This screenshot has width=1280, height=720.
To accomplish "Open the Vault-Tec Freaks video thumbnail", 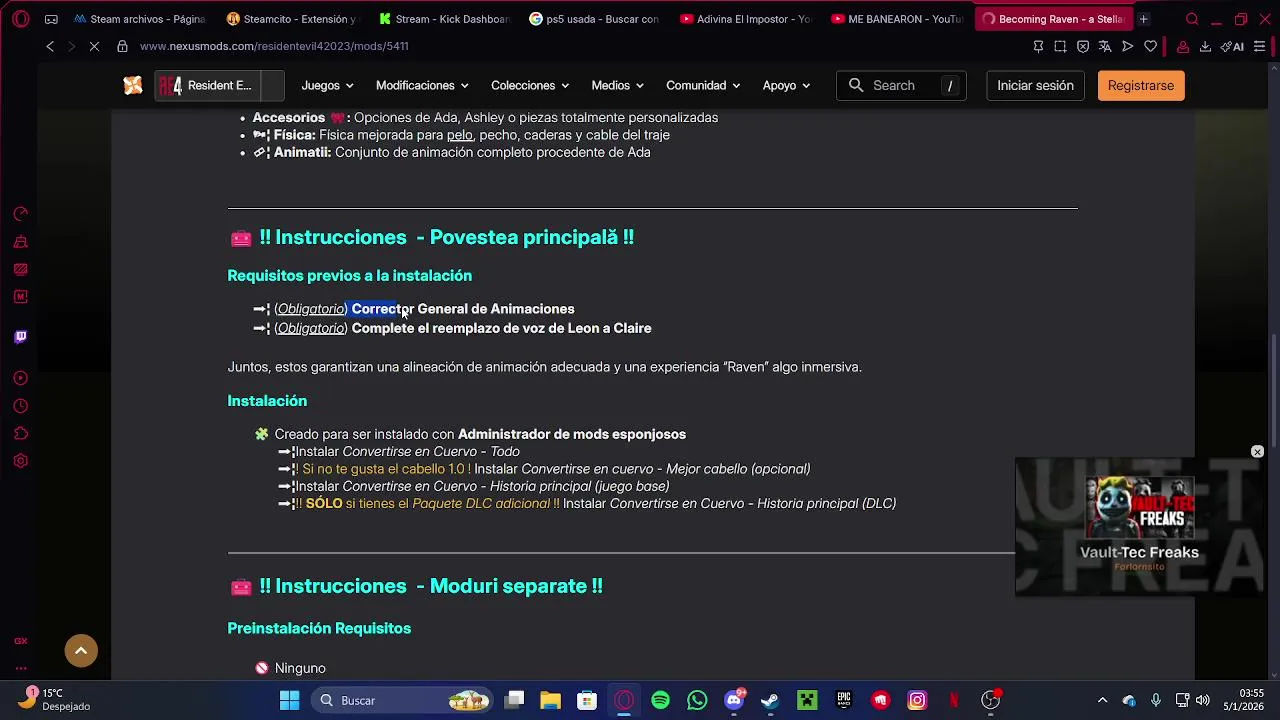I will pos(1140,509).
